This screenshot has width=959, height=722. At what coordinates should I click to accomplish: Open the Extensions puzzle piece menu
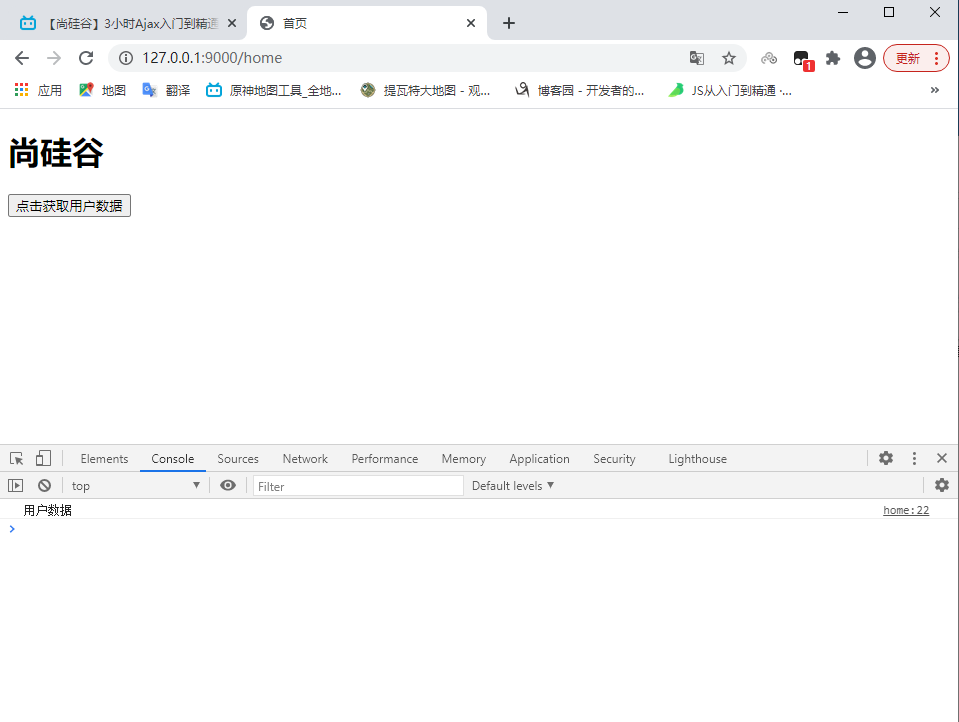point(833,58)
